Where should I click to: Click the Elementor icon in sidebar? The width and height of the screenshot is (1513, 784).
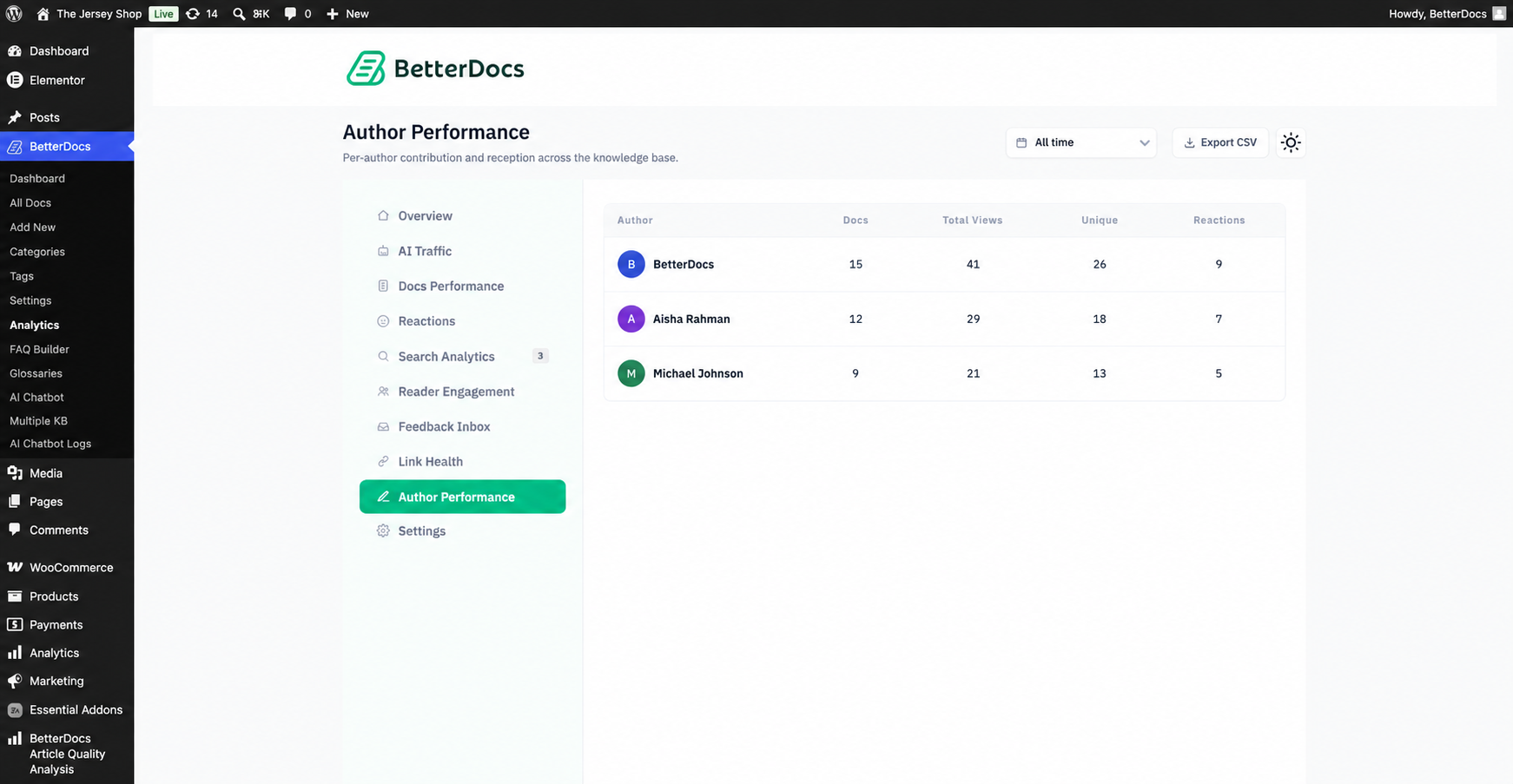coord(15,80)
